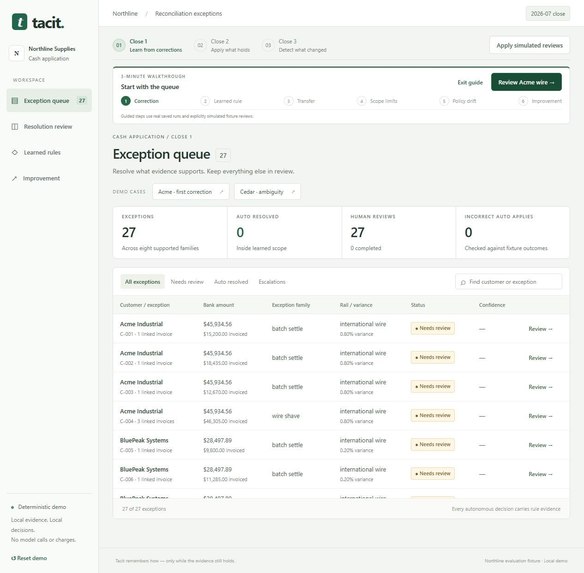
Task: Click the Human reviews 27 summary card
Action: pos(399,232)
